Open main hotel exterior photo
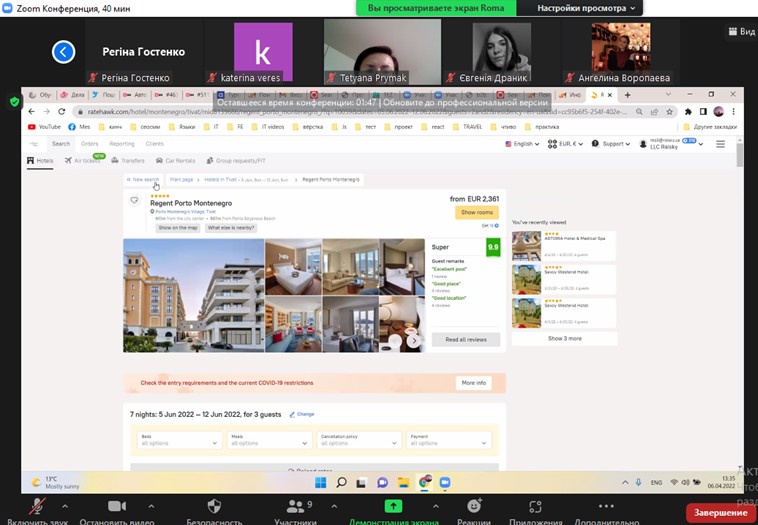The width and height of the screenshot is (758, 525). pos(193,295)
